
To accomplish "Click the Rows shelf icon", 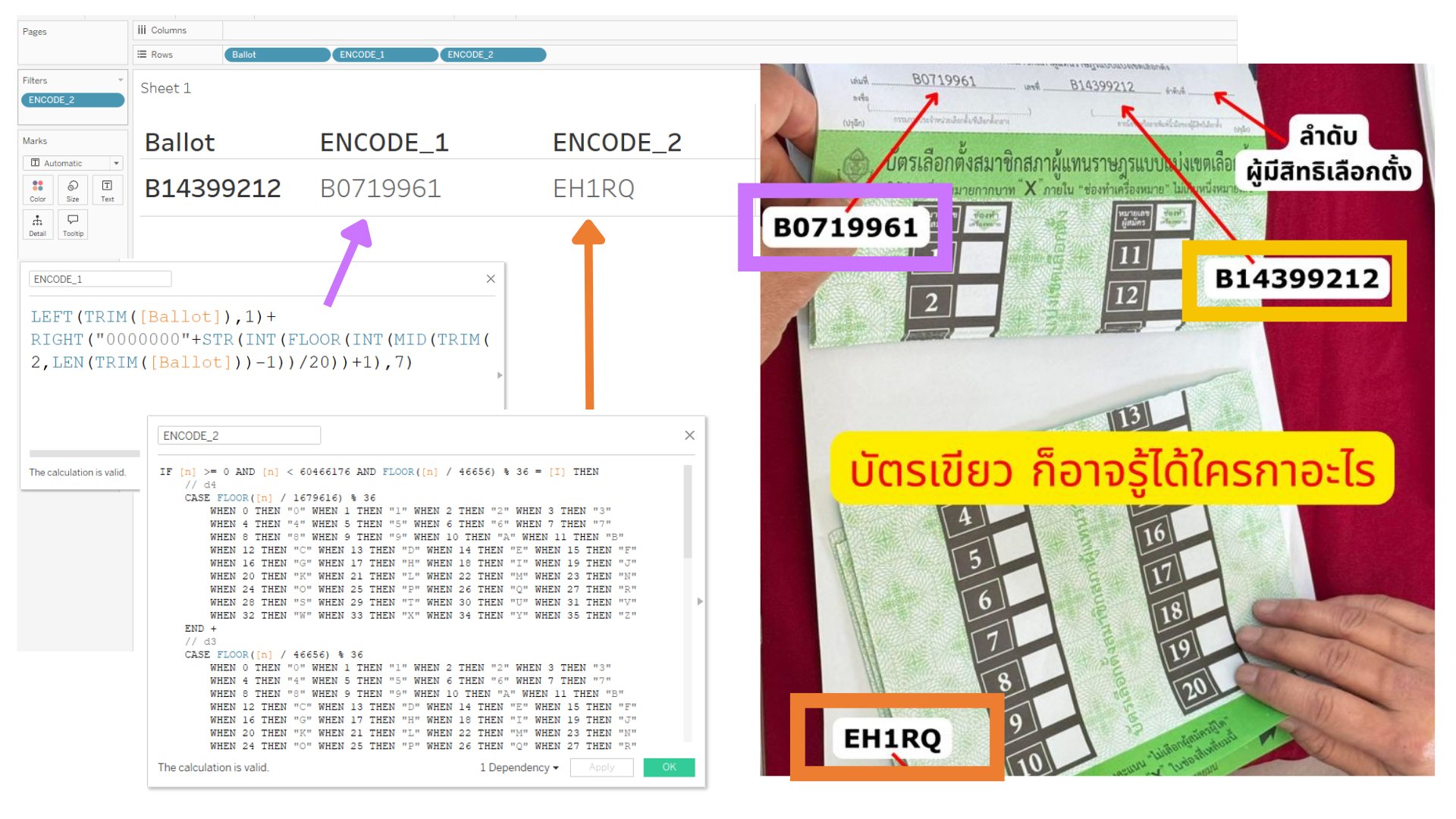I will (x=142, y=55).
